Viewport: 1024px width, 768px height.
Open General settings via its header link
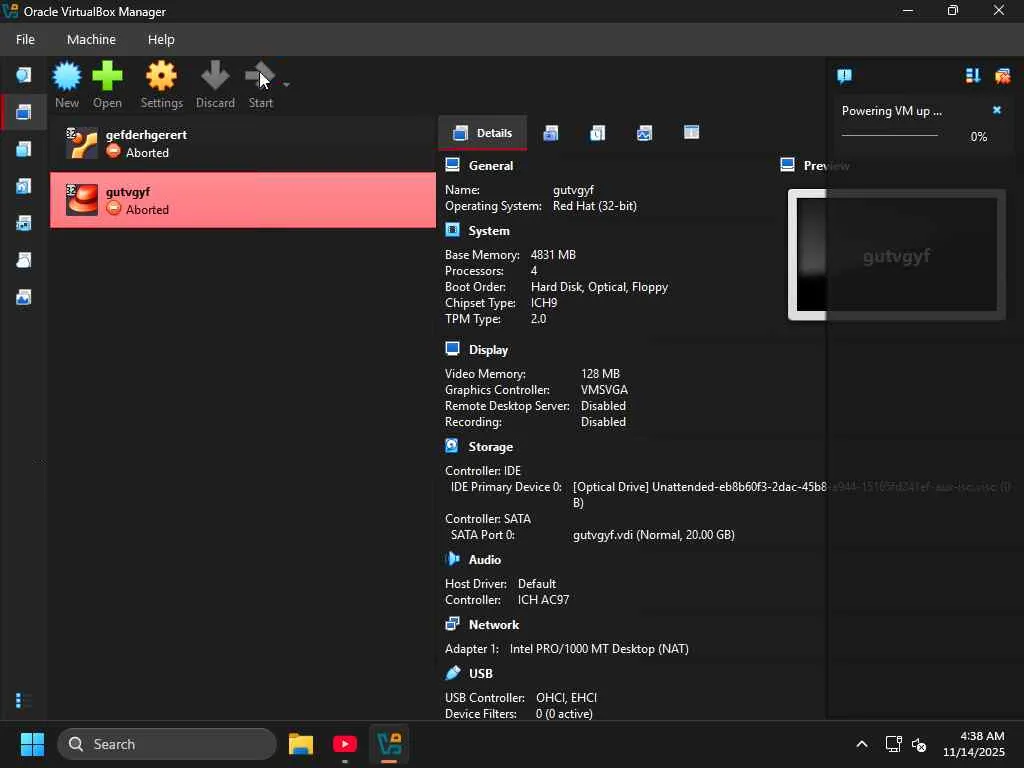point(490,166)
